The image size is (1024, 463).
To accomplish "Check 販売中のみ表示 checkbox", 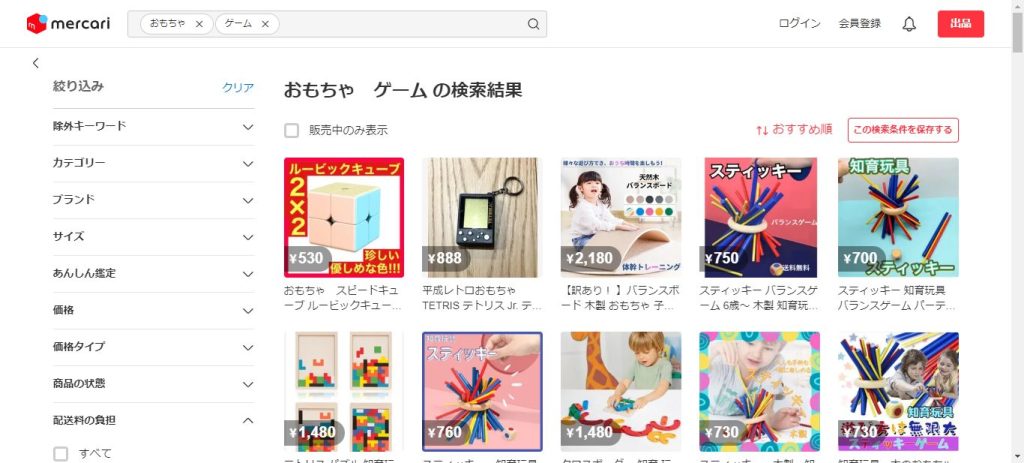I will 291,130.
